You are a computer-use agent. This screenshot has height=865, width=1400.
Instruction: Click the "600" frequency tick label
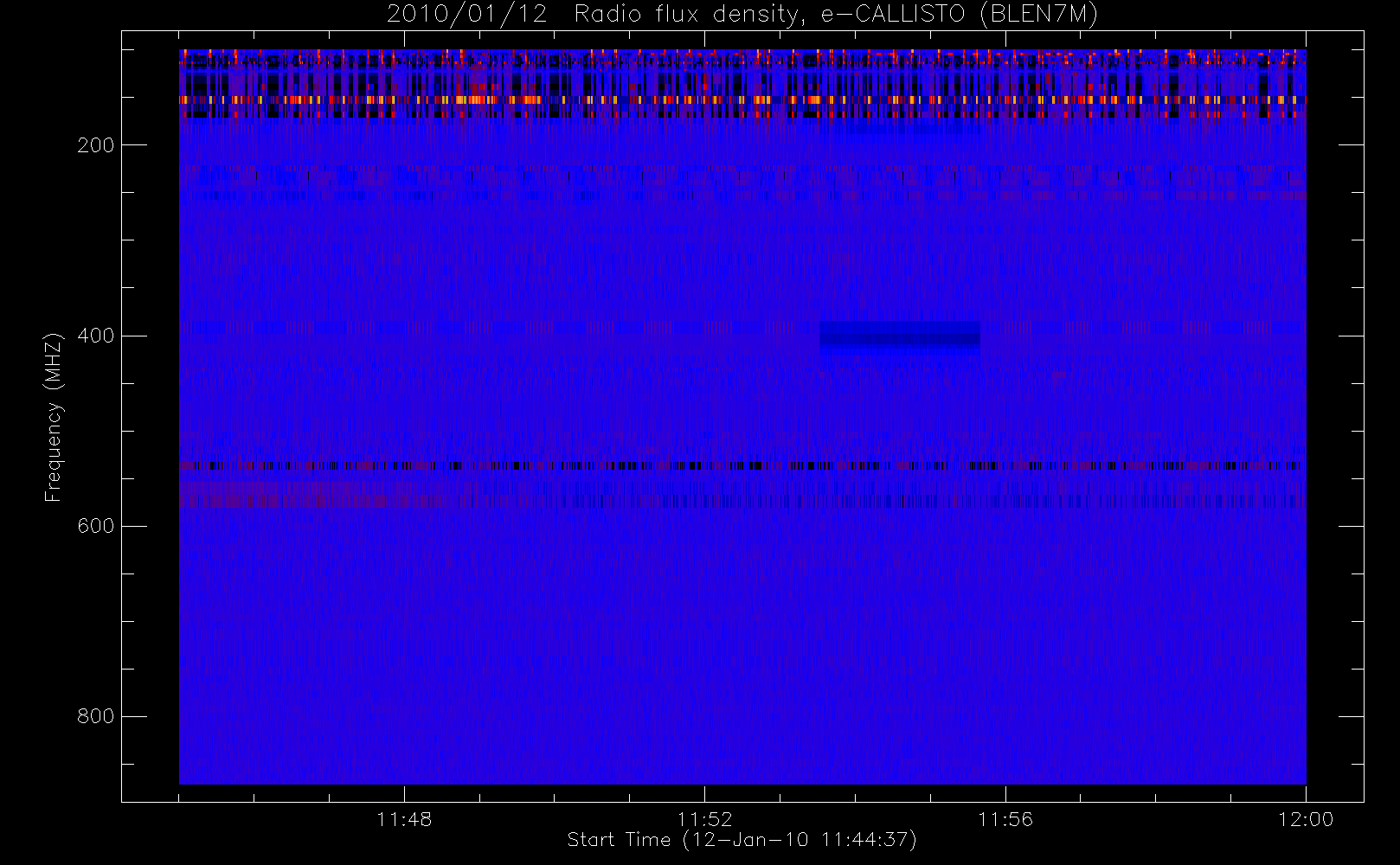[x=95, y=526]
